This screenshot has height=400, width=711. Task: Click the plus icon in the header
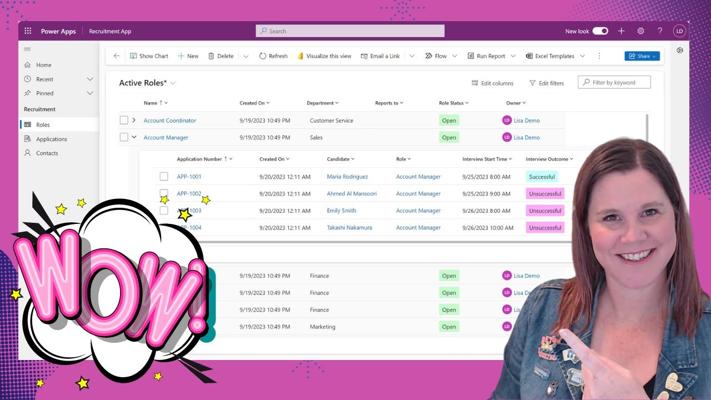point(621,31)
